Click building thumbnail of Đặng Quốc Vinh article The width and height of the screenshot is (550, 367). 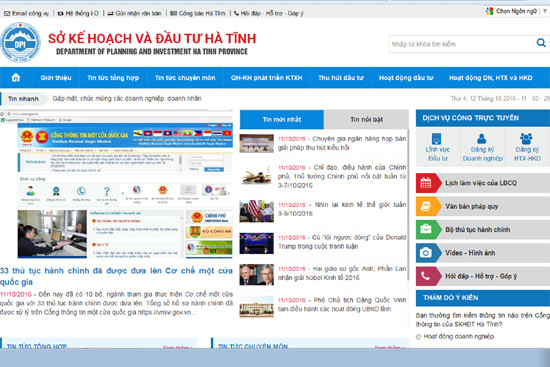256,306
